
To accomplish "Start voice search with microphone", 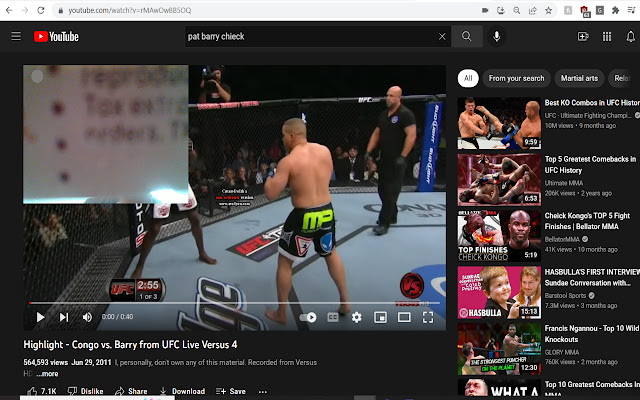I will tap(497, 36).
